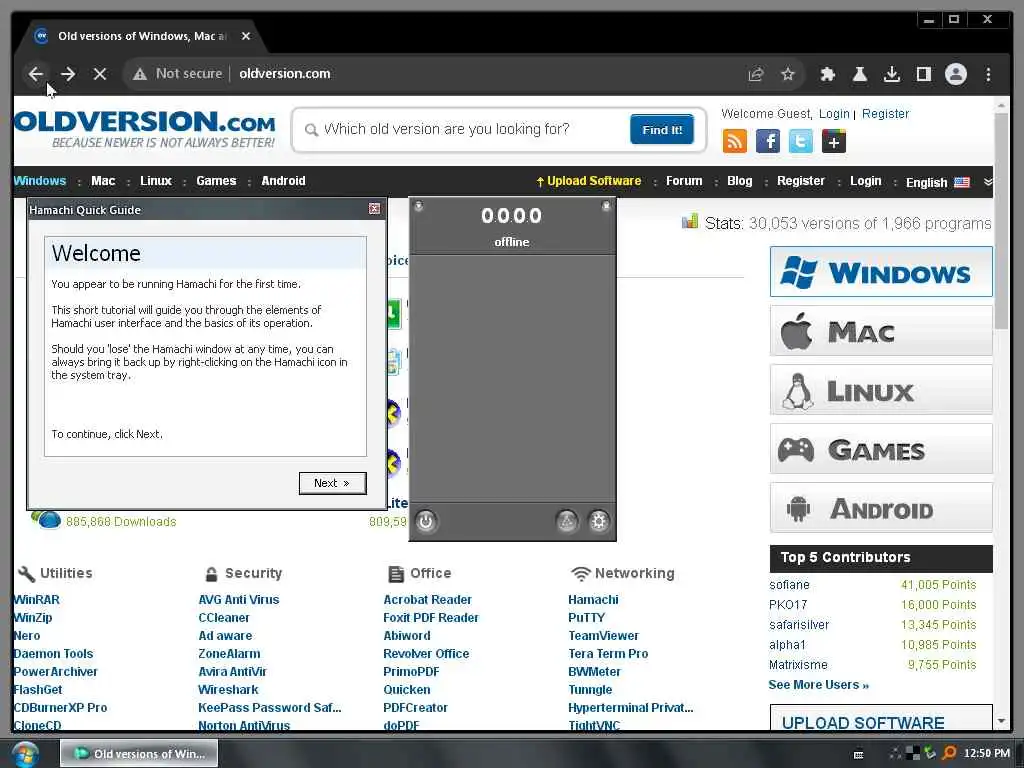The height and width of the screenshot is (768, 1024).
Task: Click See More Users link
Action: 818,685
